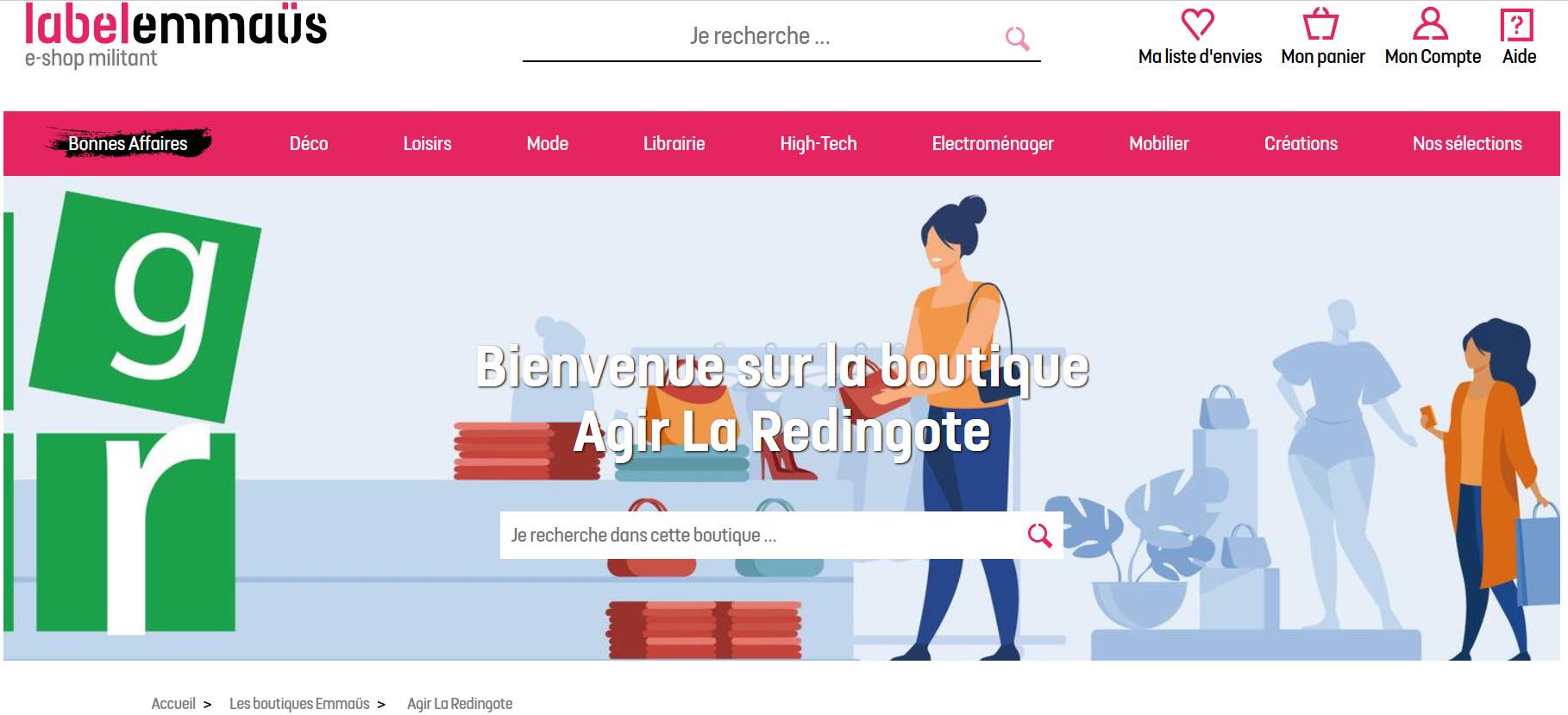Go to the Mobilier category
This screenshot has width=1568, height=715.
(x=1159, y=143)
